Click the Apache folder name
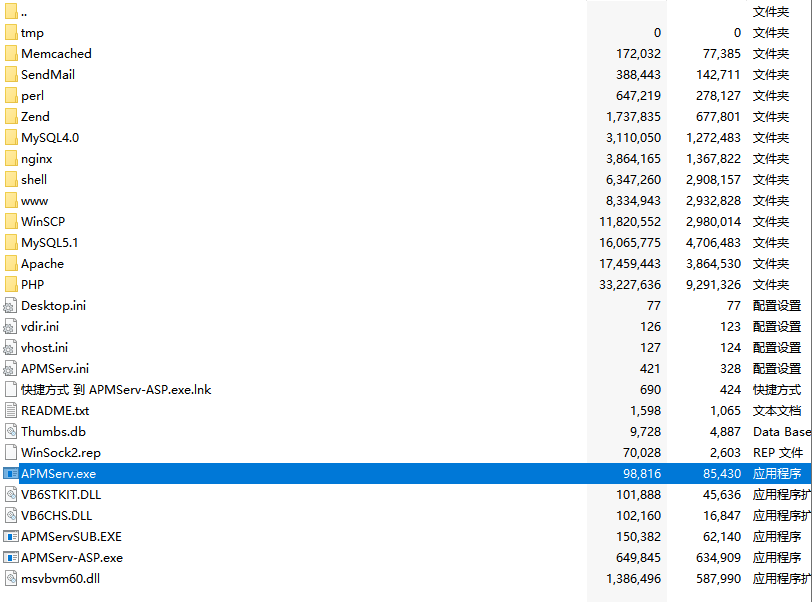This screenshot has height=602, width=812. pos(42,264)
